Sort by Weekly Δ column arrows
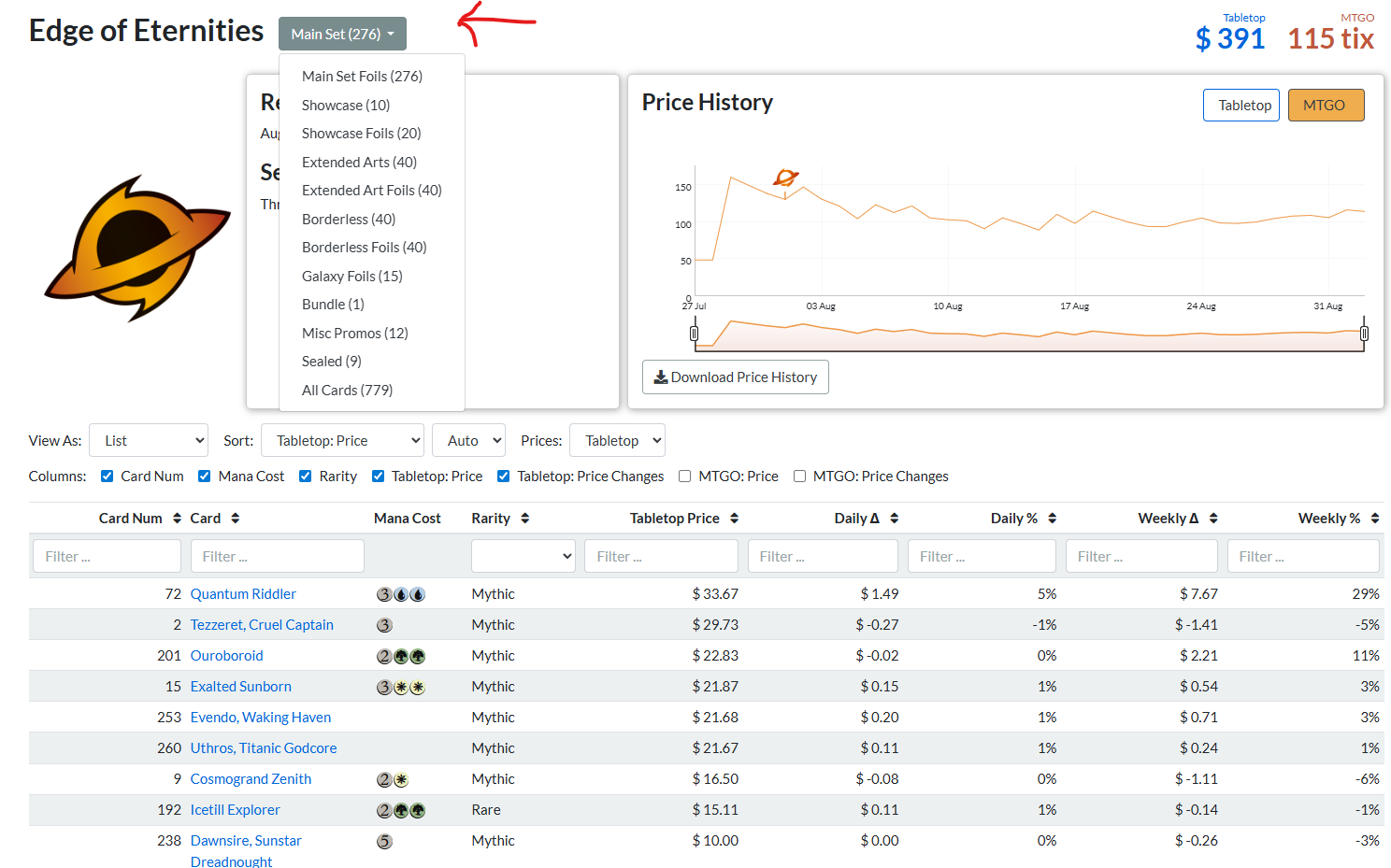1391x868 pixels. (x=1213, y=519)
